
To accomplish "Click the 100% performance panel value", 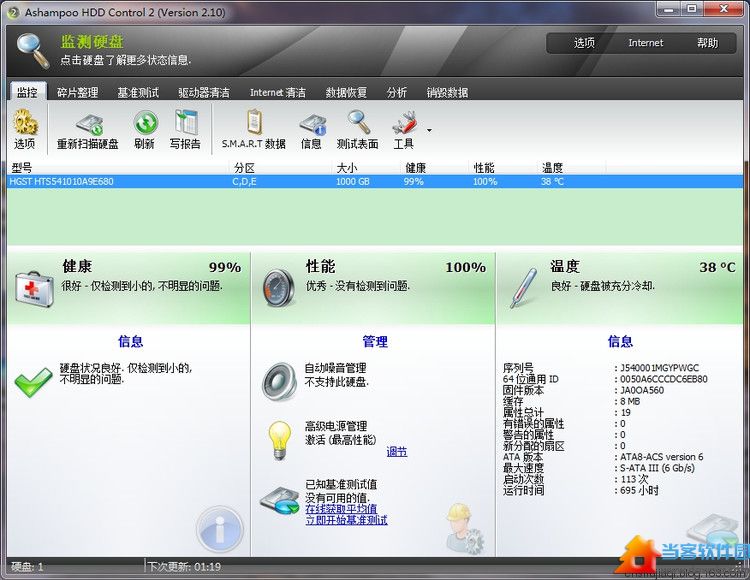I will (465, 267).
